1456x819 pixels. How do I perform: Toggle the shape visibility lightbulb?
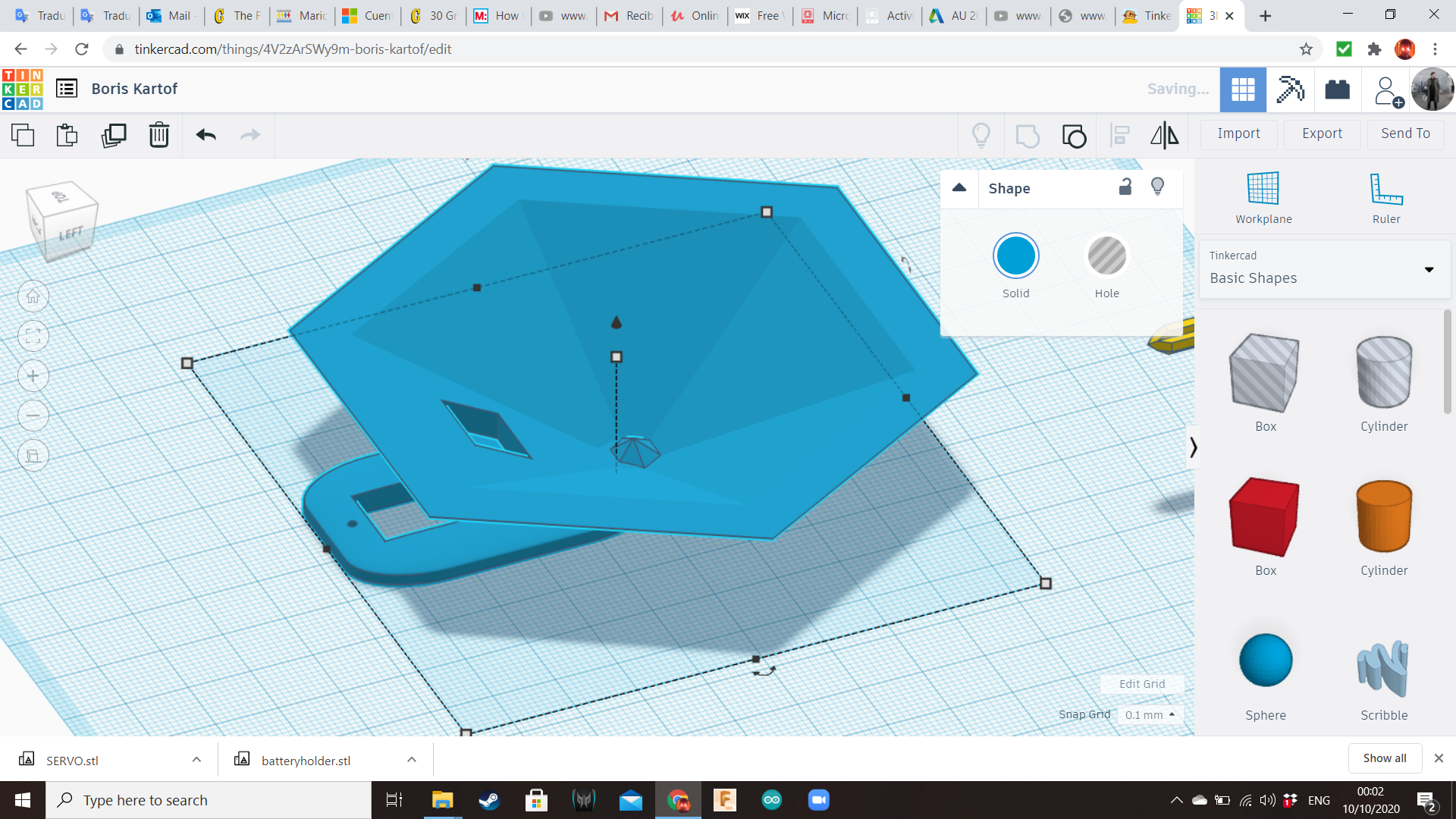click(x=1157, y=187)
